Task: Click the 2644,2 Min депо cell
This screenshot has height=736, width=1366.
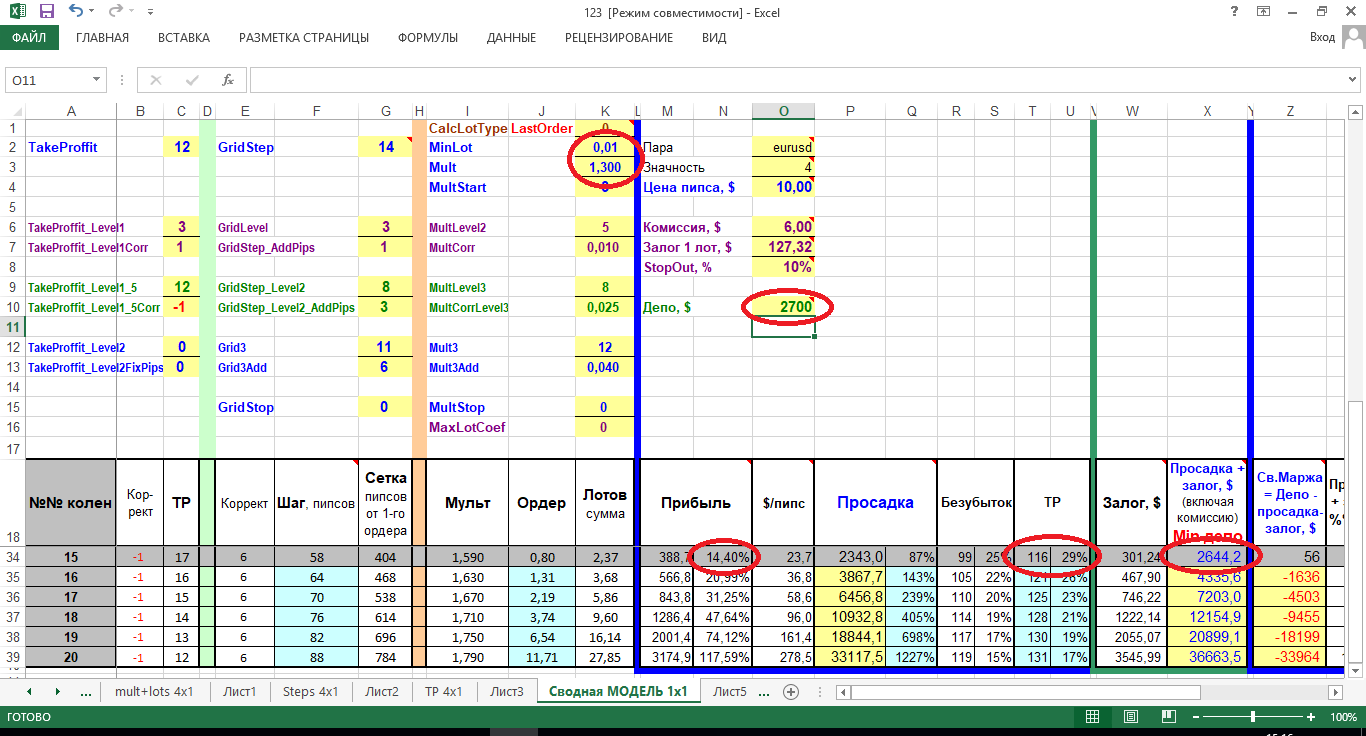Action: coord(1206,557)
